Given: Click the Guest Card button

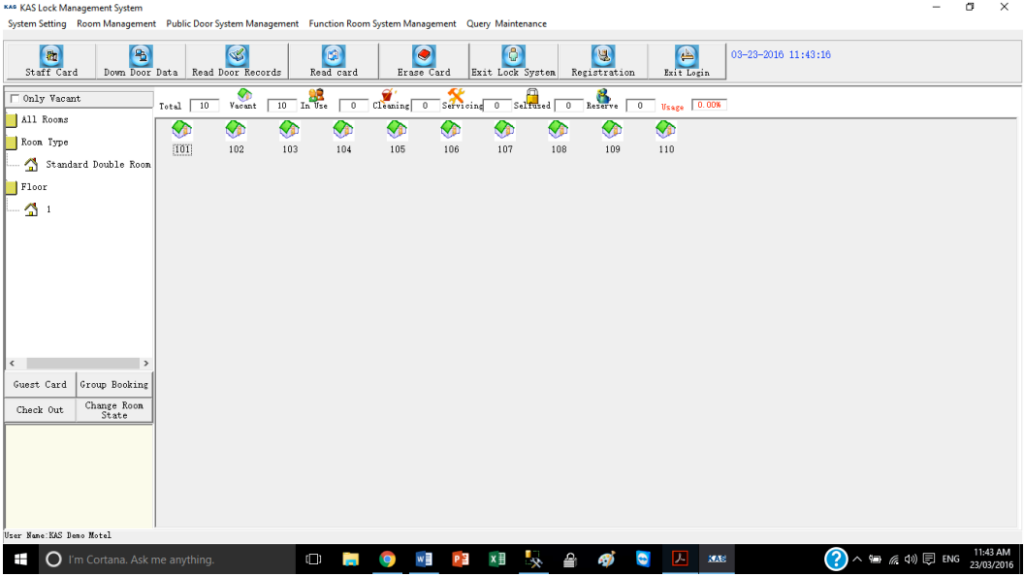Looking at the screenshot, I should click(x=40, y=385).
